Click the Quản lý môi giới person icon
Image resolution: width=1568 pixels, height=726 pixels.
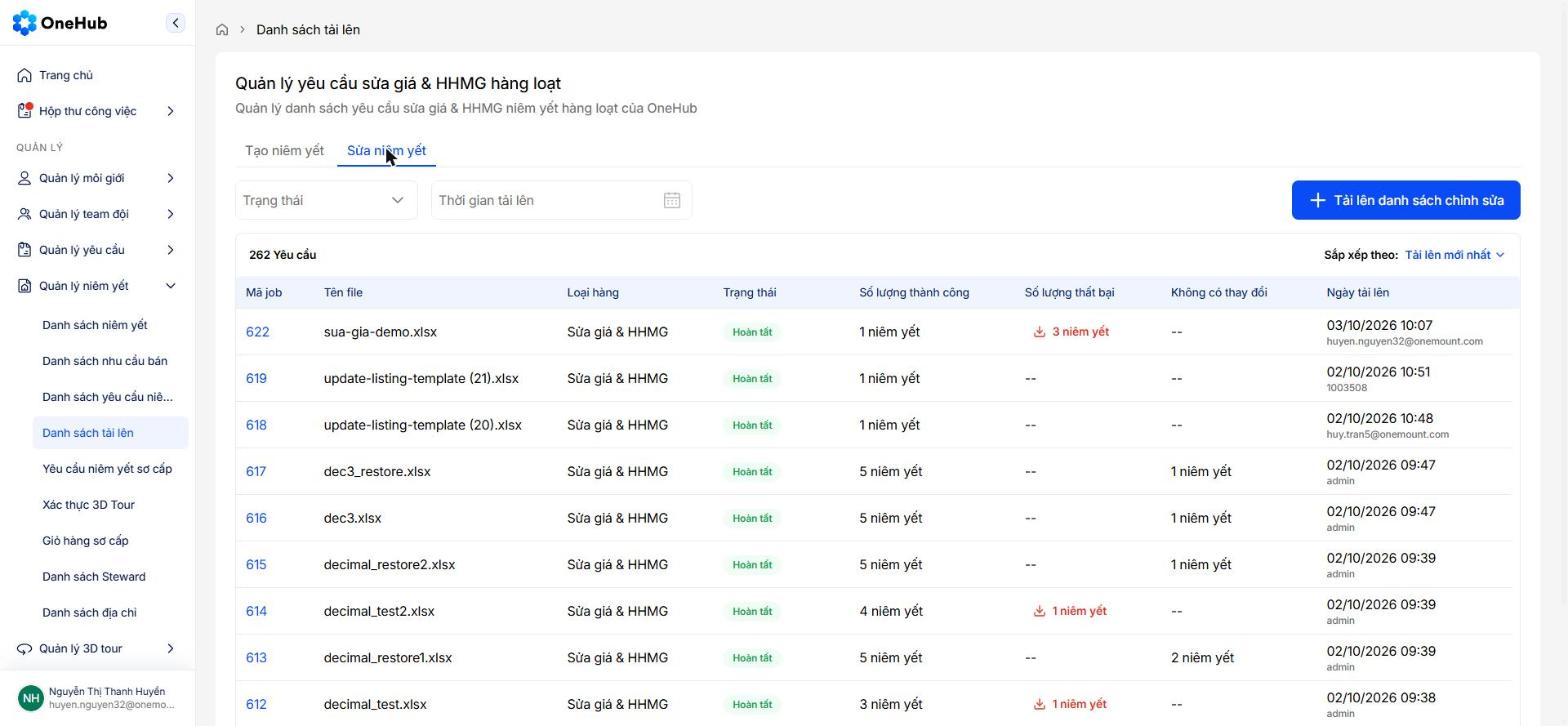(24, 178)
